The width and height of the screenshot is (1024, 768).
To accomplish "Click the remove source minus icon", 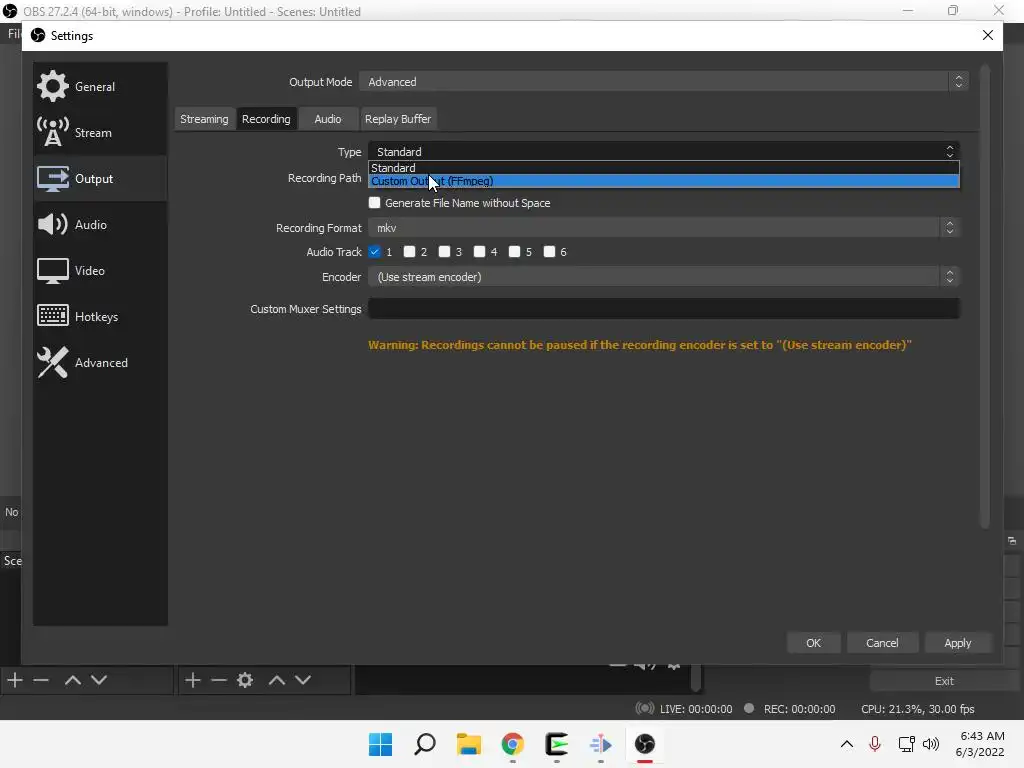I will (x=219, y=680).
